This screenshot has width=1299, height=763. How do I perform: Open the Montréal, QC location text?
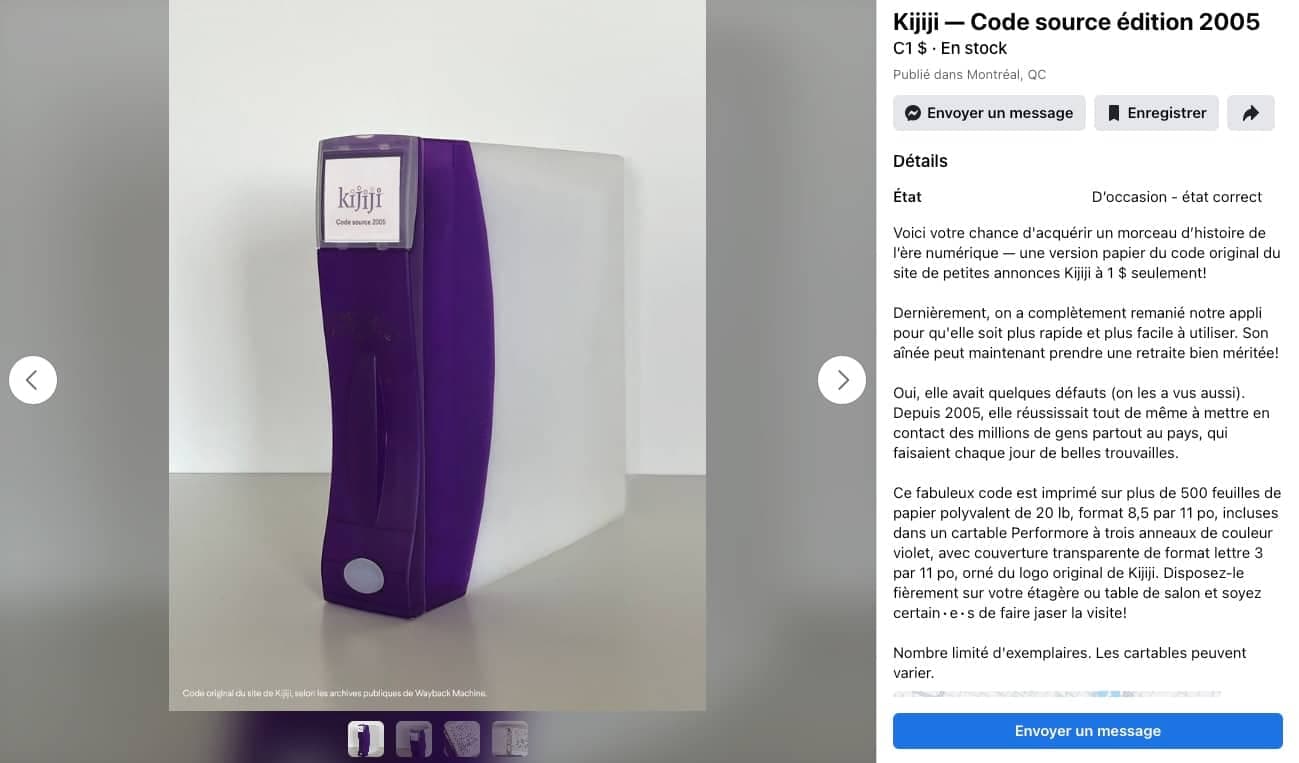[x=1004, y=74]
